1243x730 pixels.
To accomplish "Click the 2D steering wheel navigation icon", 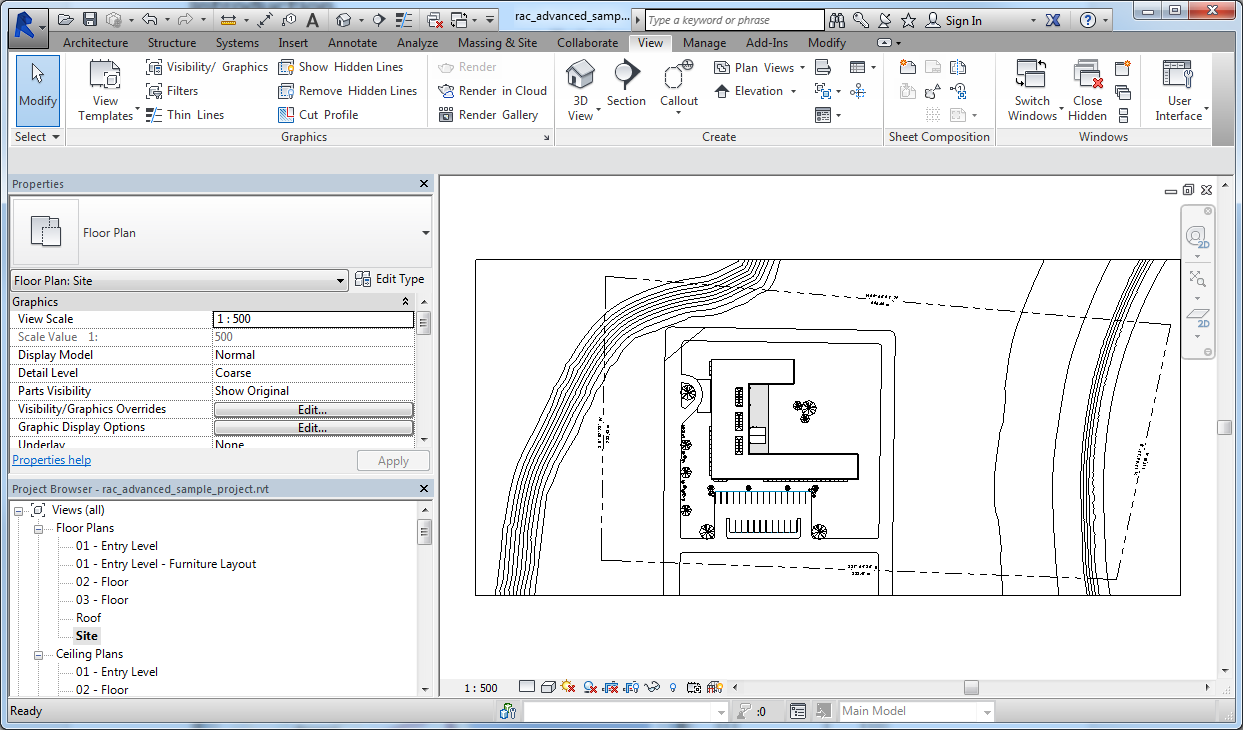I will 1196,238.
